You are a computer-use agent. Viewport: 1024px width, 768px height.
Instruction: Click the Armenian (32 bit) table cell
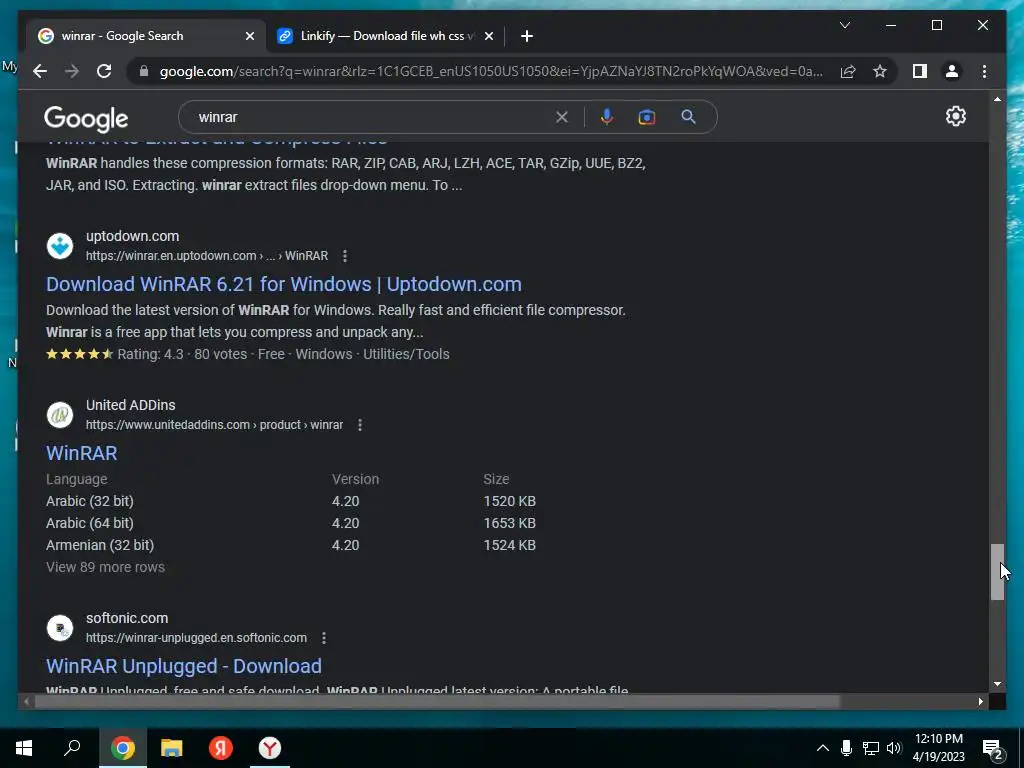(x=100, y=545)
